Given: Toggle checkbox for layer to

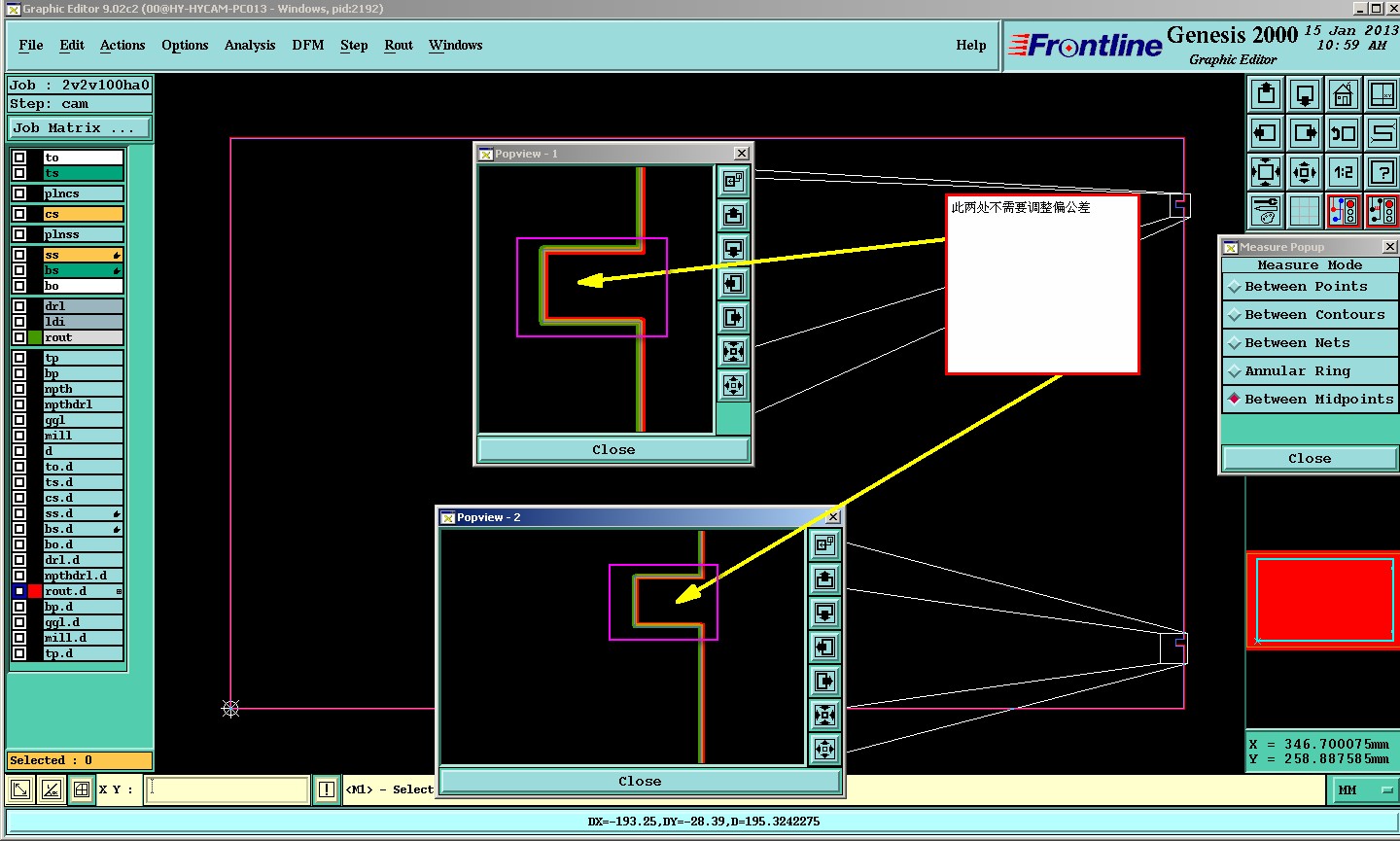Looking at the screenshot, I should pos(19,158).
